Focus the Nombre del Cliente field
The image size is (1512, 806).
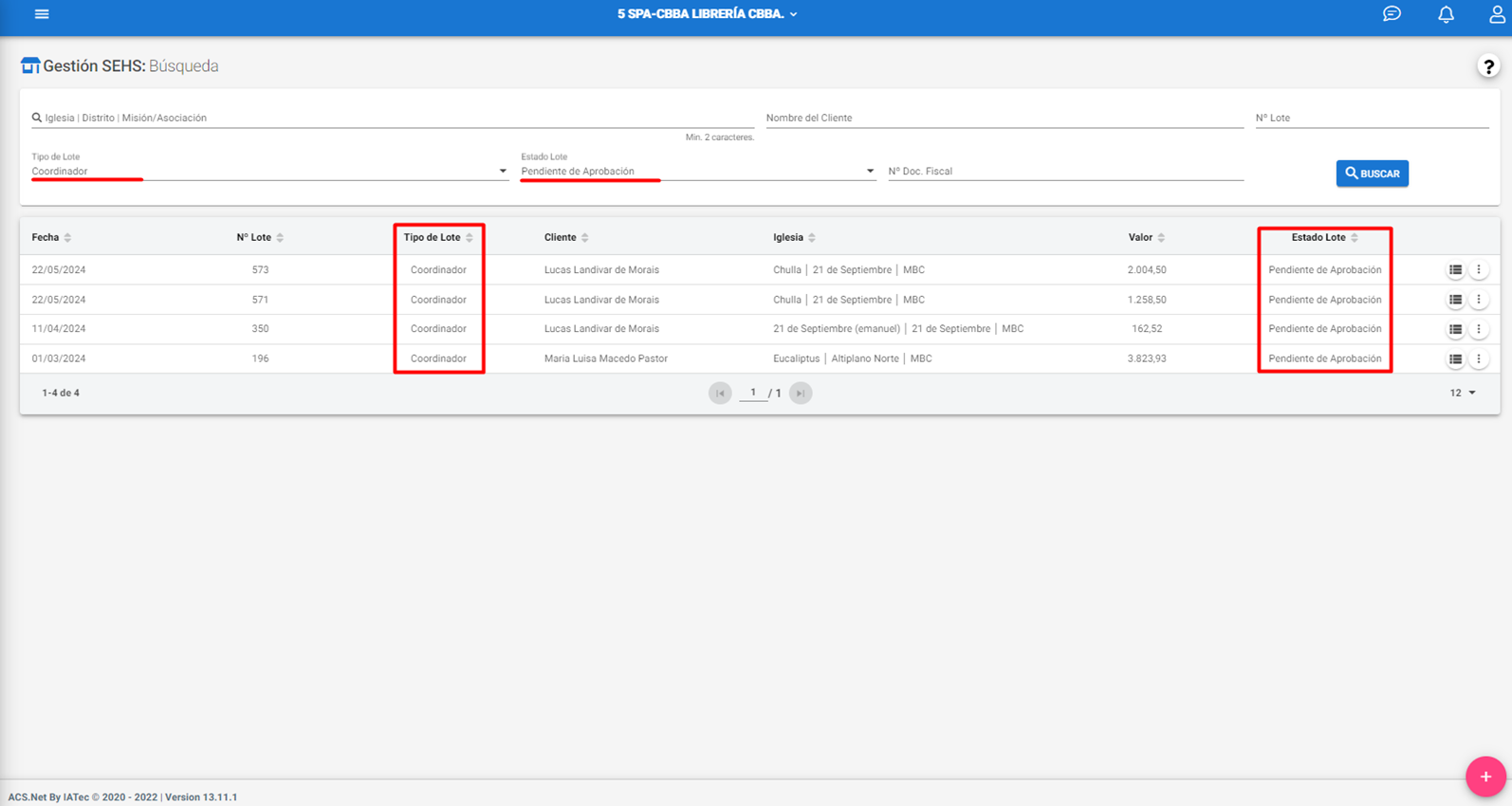click(x=1005, y=119)
